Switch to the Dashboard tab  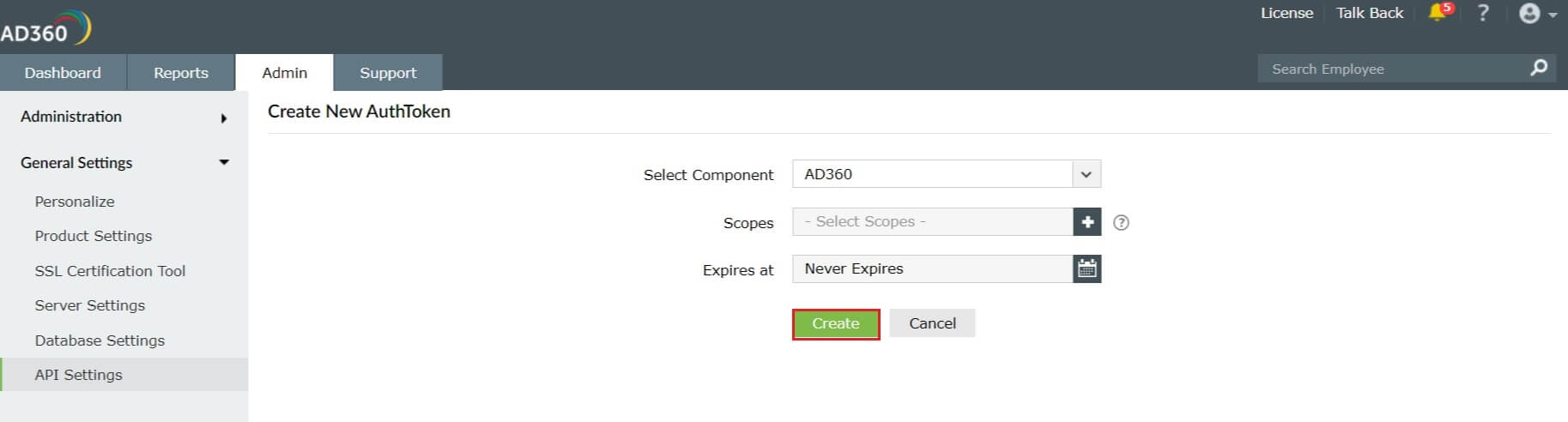[x=63, y=73]
